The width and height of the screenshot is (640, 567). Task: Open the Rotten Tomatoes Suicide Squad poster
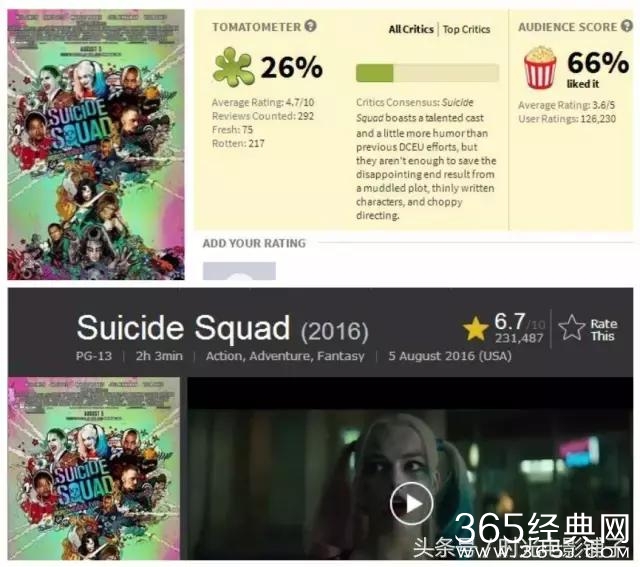96,145
